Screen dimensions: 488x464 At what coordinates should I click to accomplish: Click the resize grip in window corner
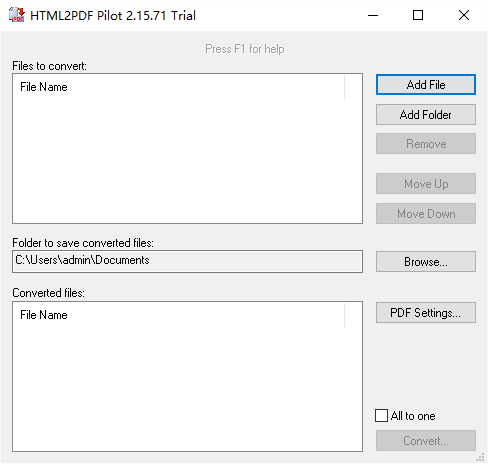point(480,457)
